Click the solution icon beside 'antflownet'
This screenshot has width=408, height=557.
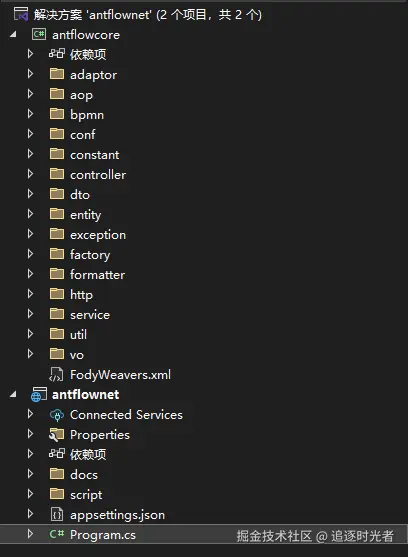point(21,14)
